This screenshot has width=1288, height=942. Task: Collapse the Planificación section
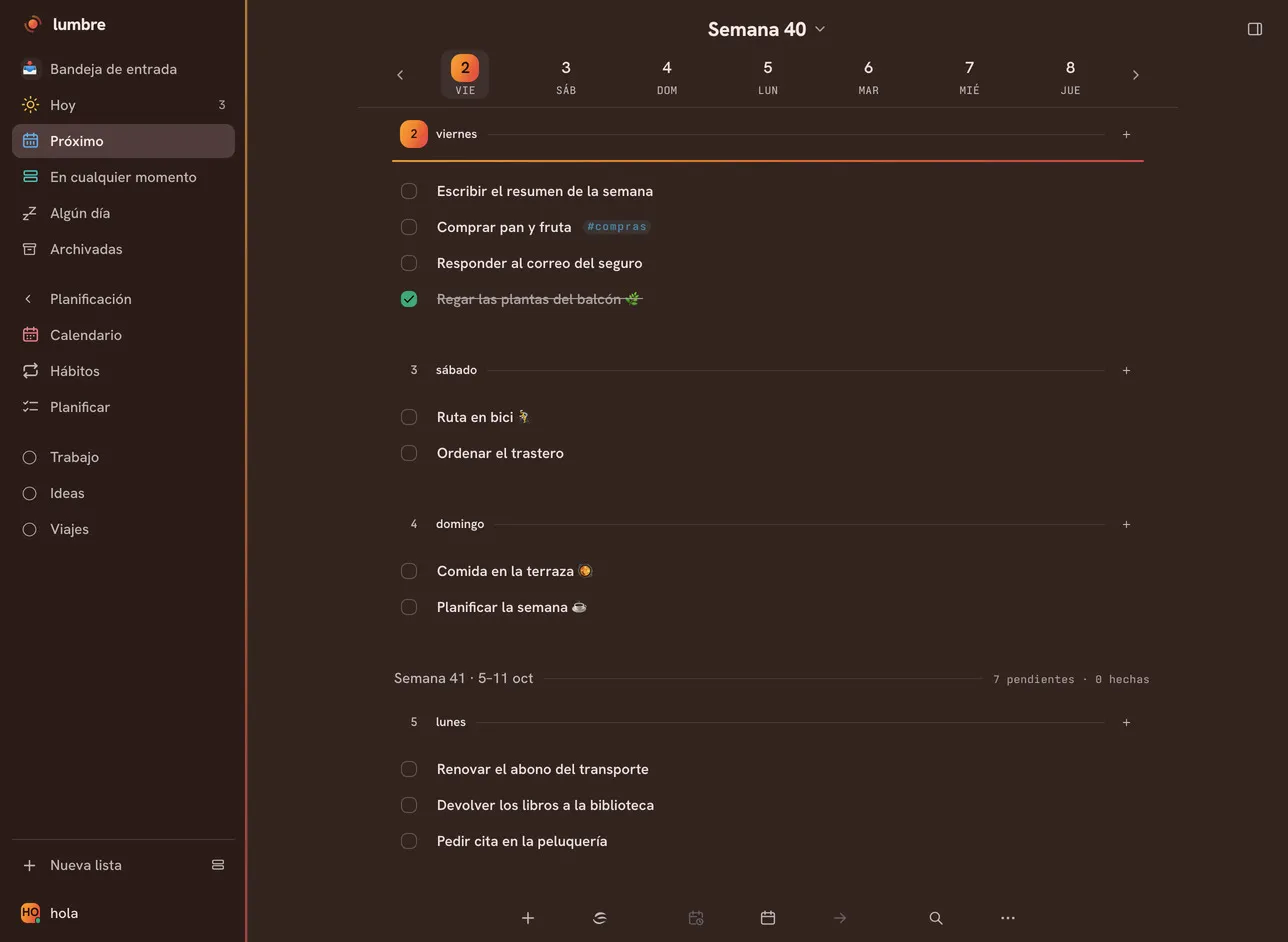[28, 299]
